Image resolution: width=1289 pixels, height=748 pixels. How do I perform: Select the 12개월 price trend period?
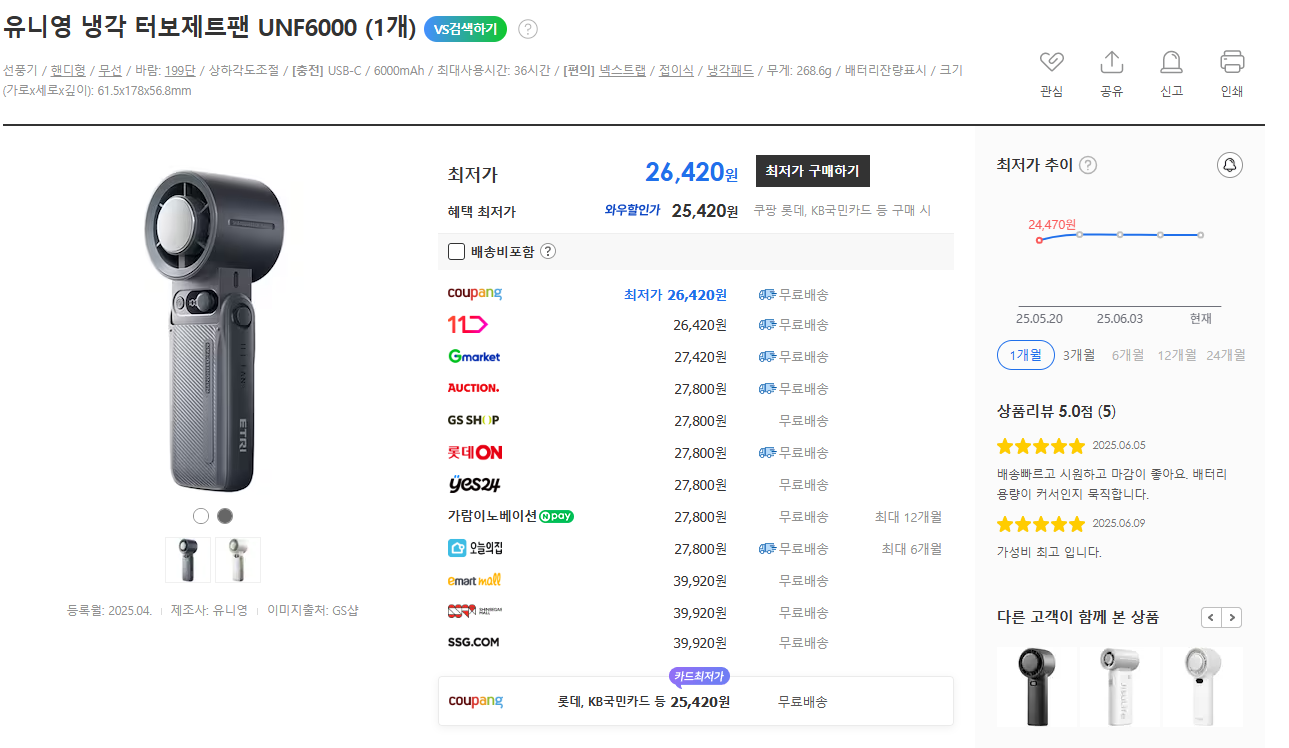[x=1177, y=355]
